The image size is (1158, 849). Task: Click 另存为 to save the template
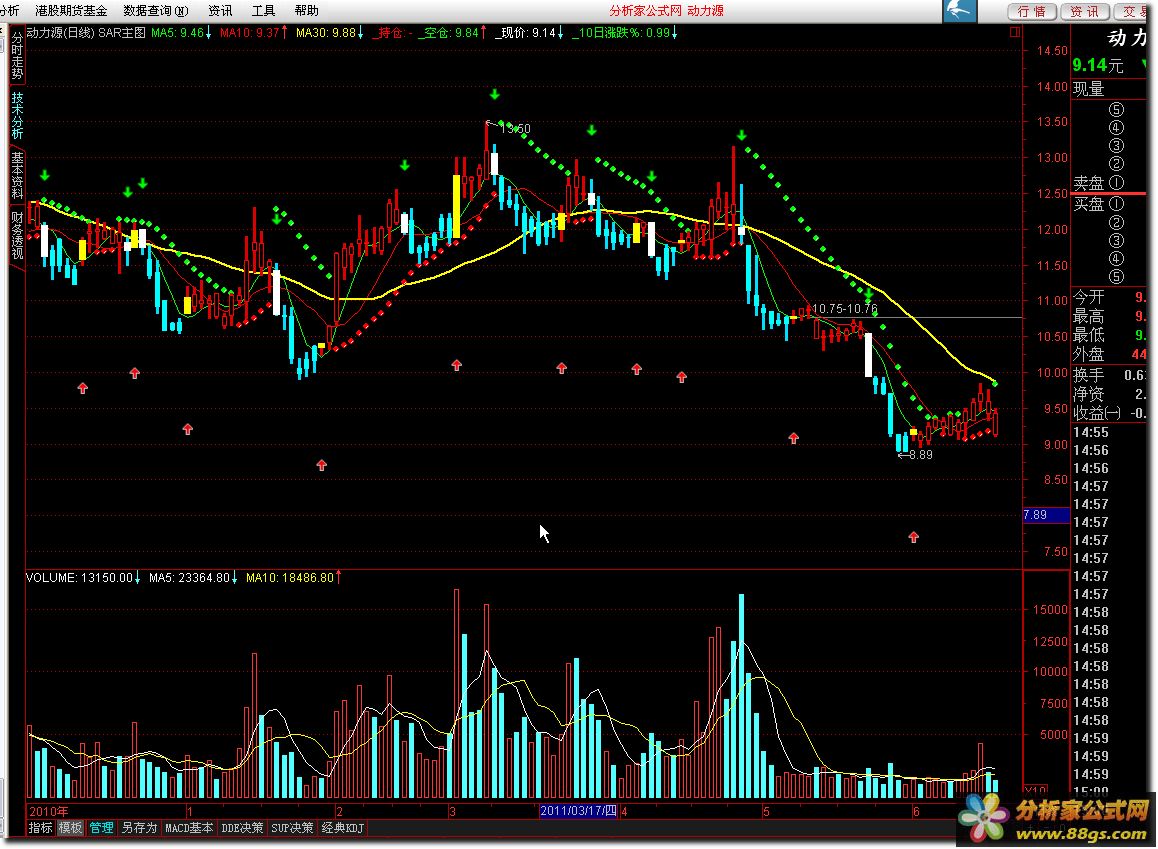point(140,828)
